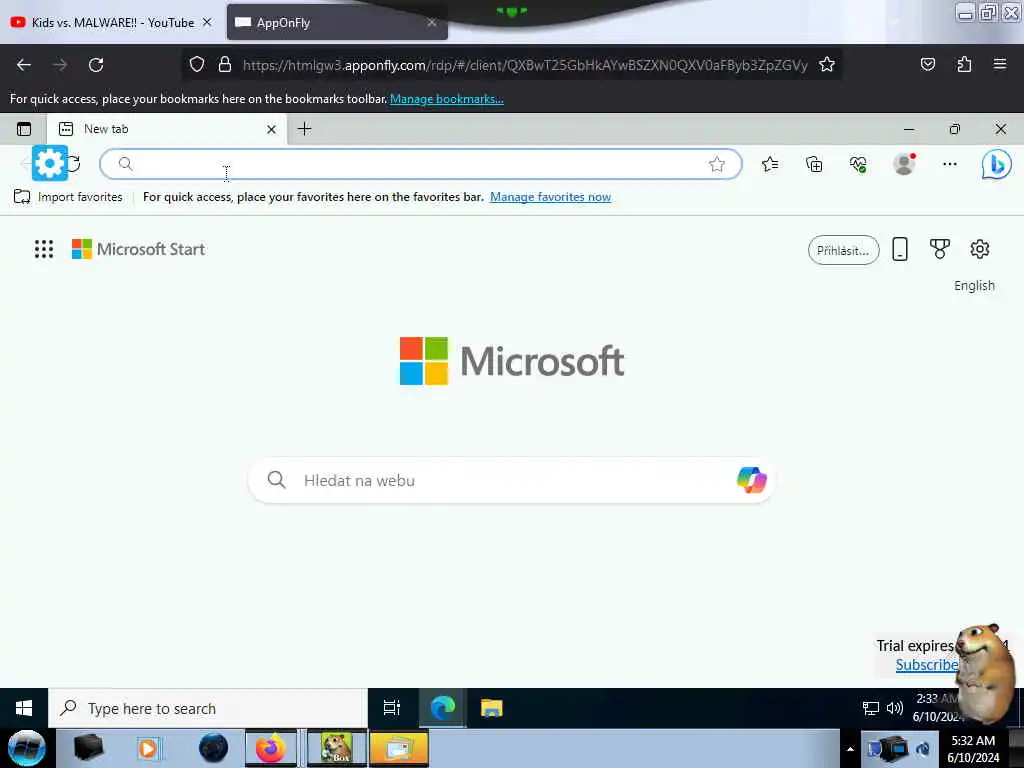Image resolution: width=1024 pixels, height=768 pixels.
Task: Click the Přihlásit sign-in button
Action: [x=843, y=250]
